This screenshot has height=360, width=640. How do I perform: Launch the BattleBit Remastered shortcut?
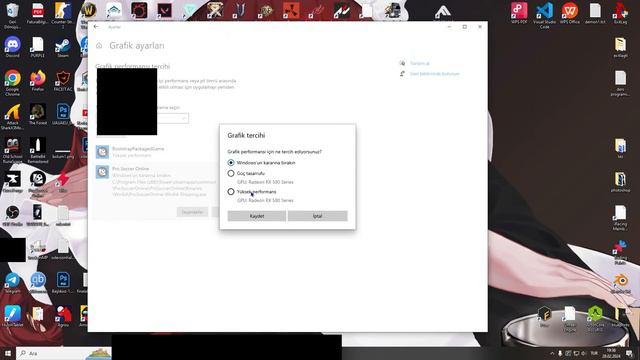coord(38,151)
